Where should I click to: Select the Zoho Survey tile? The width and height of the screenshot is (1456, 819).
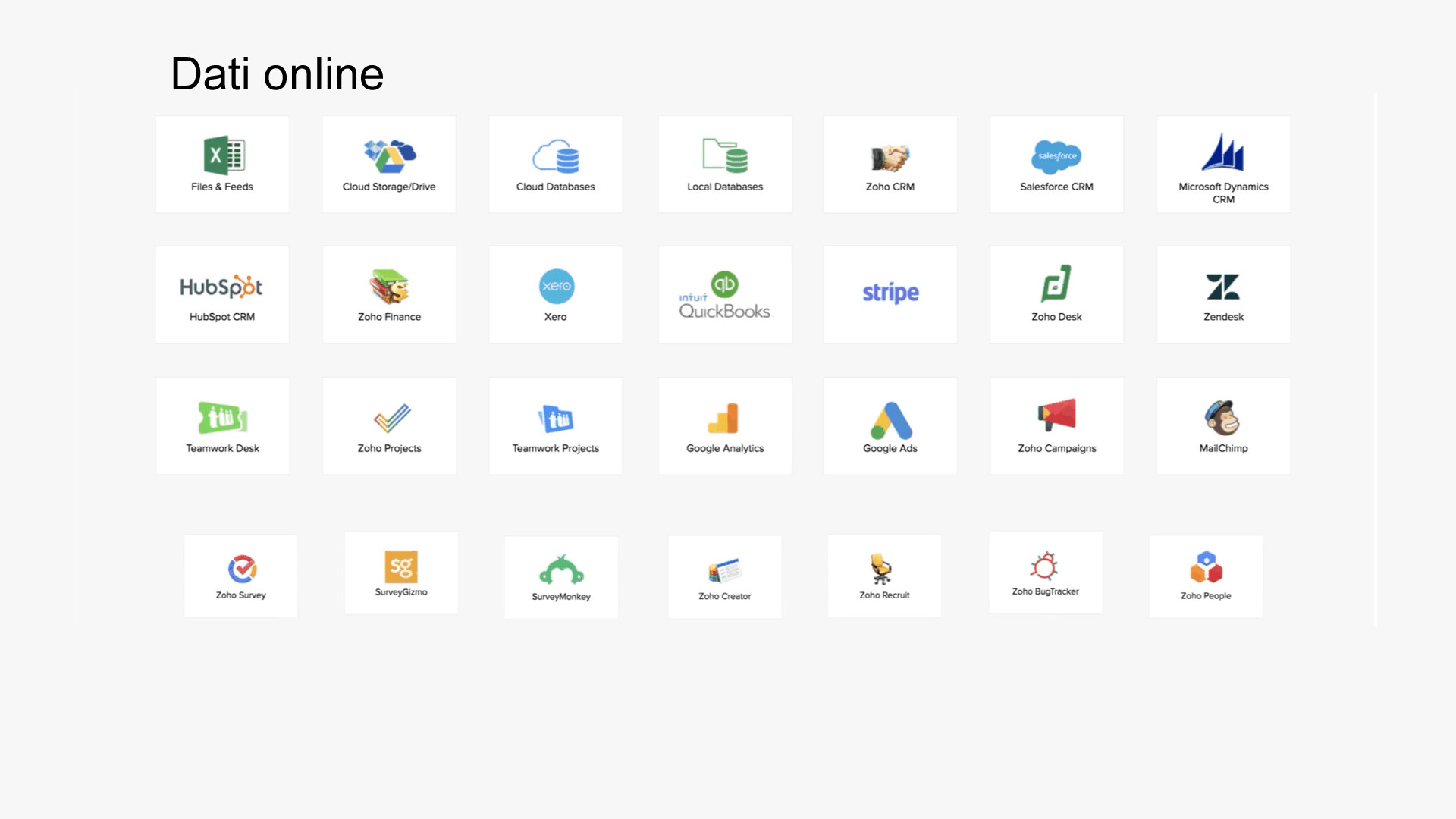pos(240,576)
